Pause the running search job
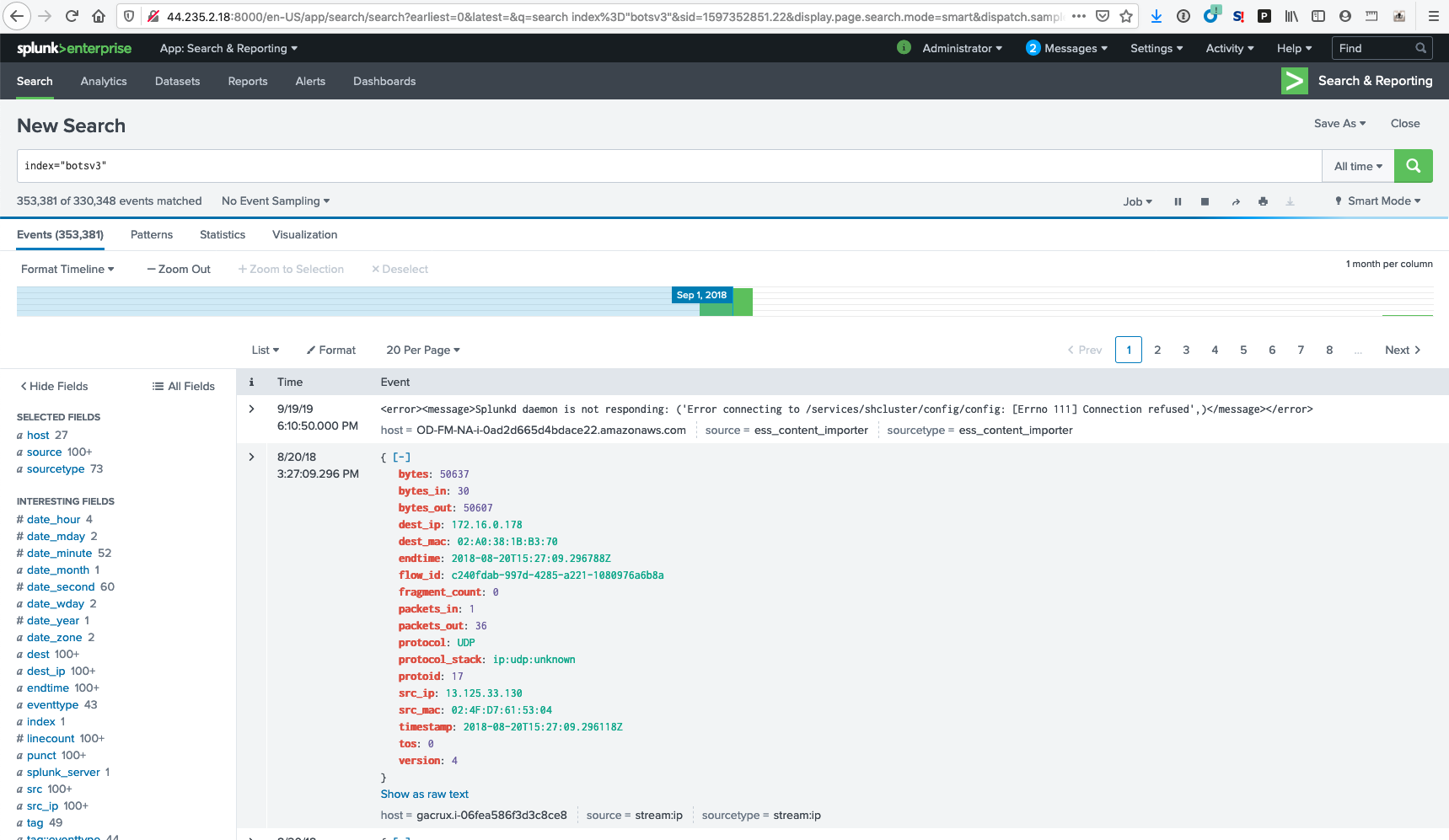The width and height of the screenshot is (1449, 840). [1178, 201]
